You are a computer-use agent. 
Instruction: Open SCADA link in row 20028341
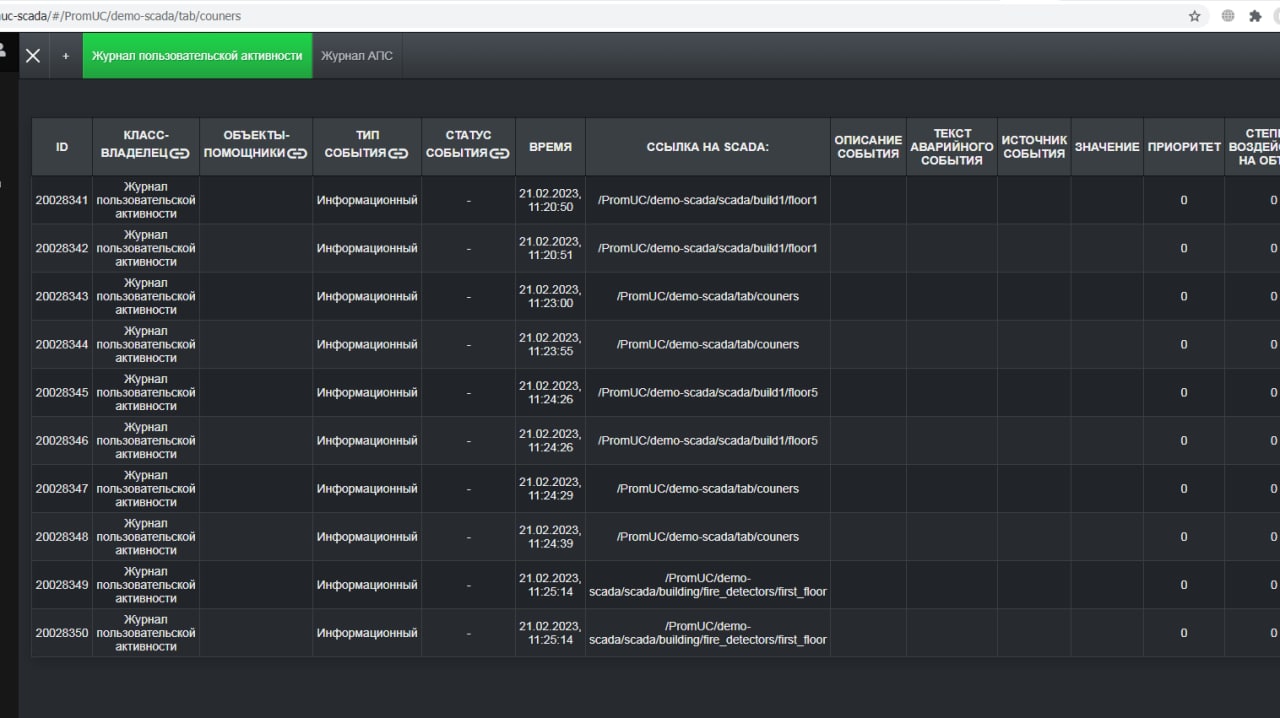(707, 200)
